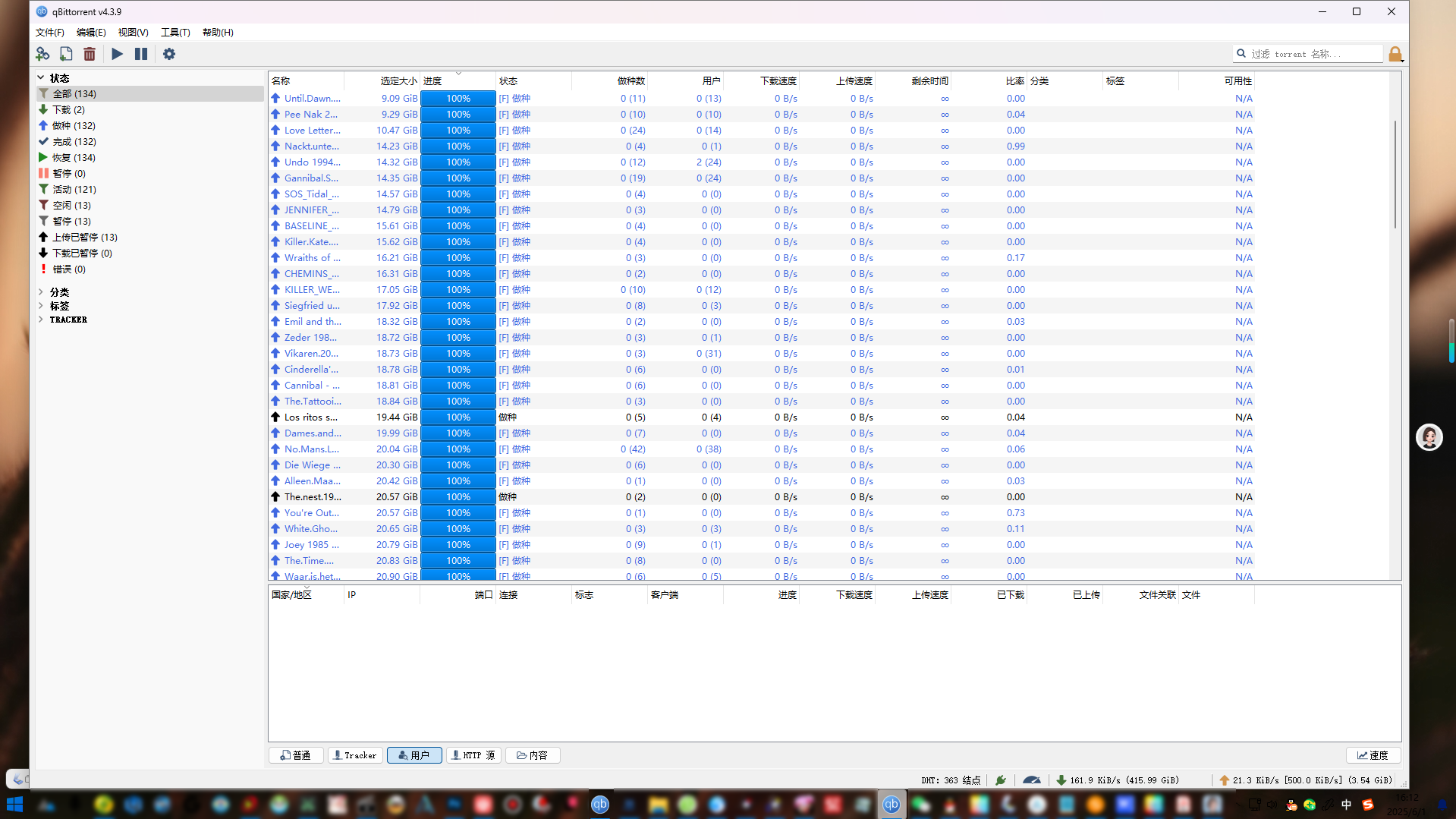The width and height of the screenshot is (1456, 819).
Task: Collapse the 状态 filter section
Action: (41, 77)
